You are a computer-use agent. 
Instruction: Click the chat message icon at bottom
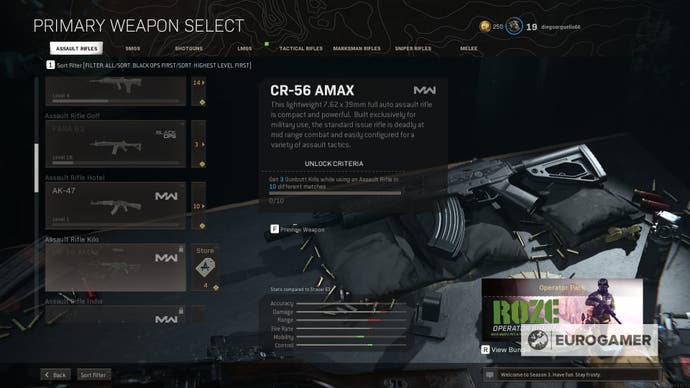(x=489, y=375)
